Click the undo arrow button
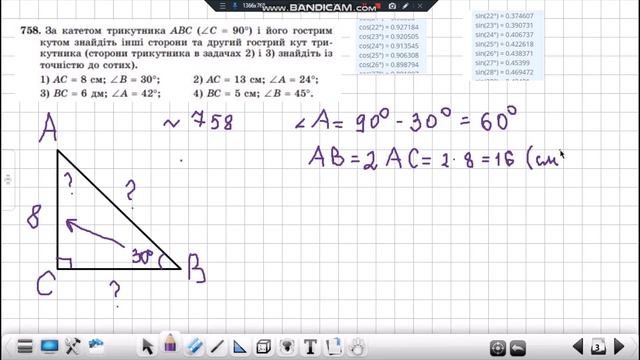This screenshot has width=640, height=360. [x=518, y=348]
